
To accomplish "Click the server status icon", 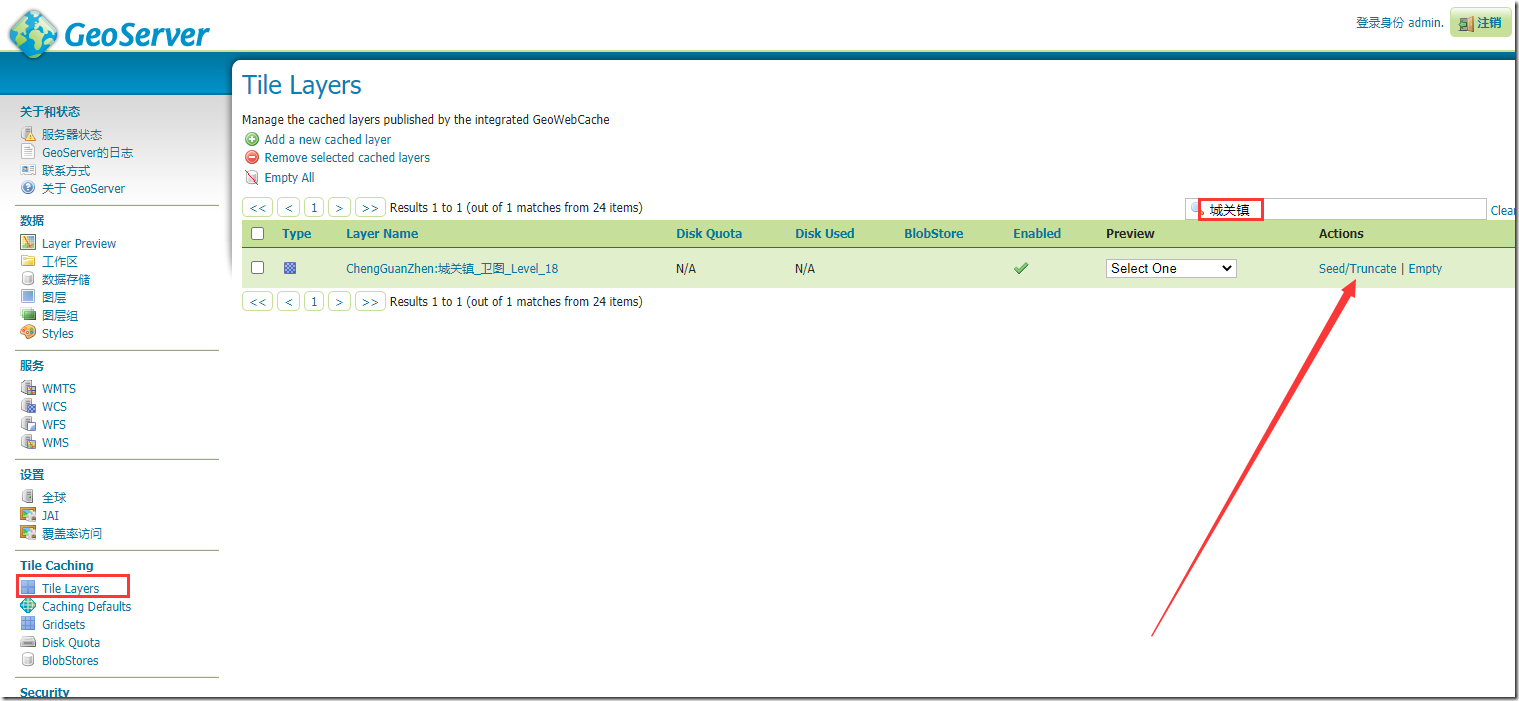I will point(28,134).
